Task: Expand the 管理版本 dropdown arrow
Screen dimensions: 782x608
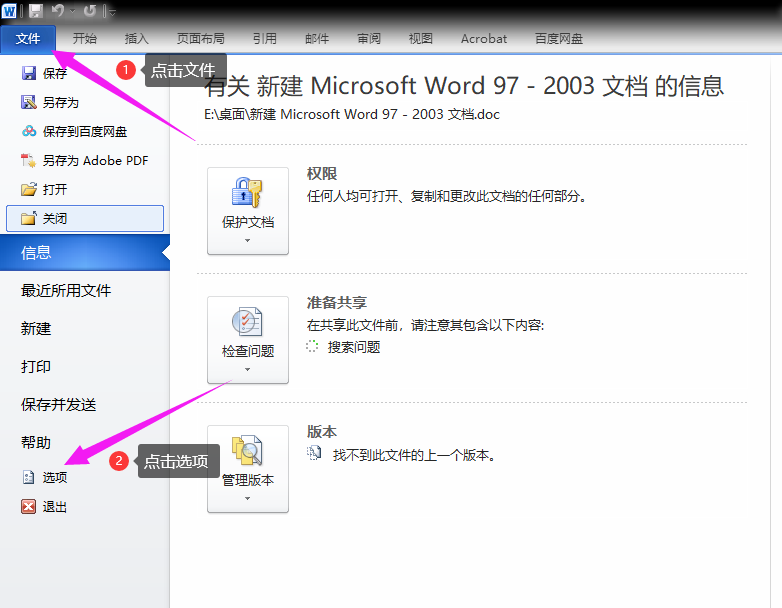Action: pyautogui.click(x=247, y=499)
